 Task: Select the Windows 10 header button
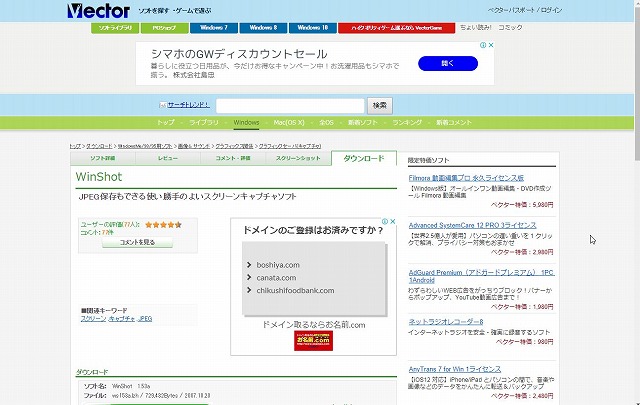coord(313,28)
